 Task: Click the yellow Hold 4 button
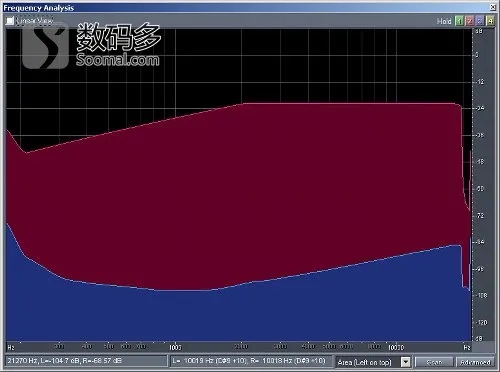[x=490, y=21]
